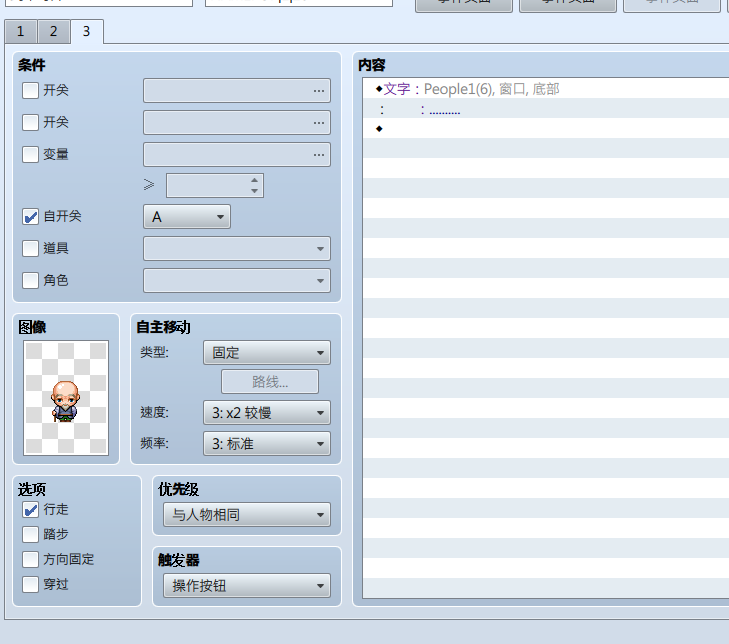Open the 触发器 trigger dropdown
The image size is (729, 644).
pos(247,586)
